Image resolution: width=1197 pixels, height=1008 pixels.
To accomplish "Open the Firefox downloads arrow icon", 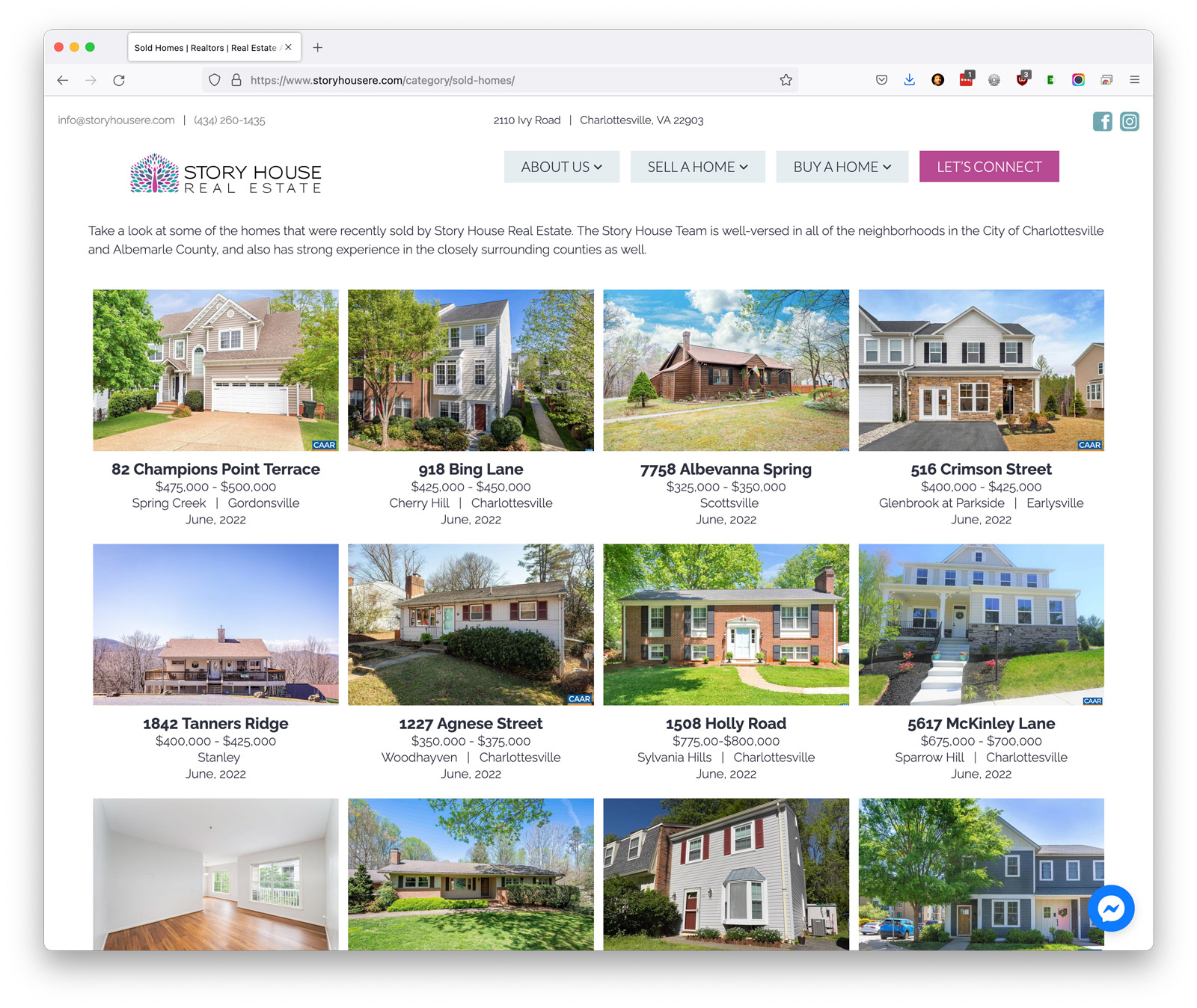I will click(x=910, y=80).
